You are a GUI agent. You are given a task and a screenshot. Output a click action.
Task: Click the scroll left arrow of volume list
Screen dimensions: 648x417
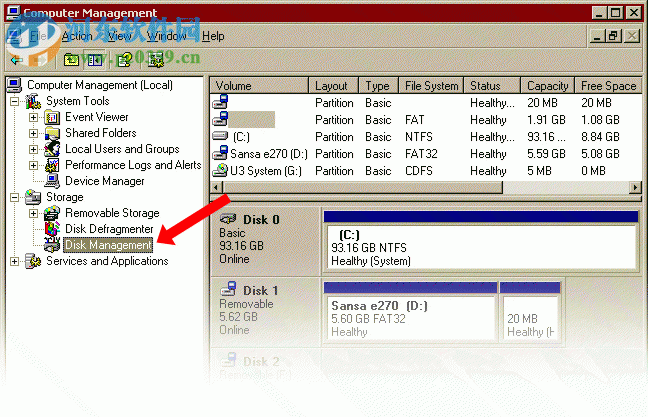pos(216,187)
